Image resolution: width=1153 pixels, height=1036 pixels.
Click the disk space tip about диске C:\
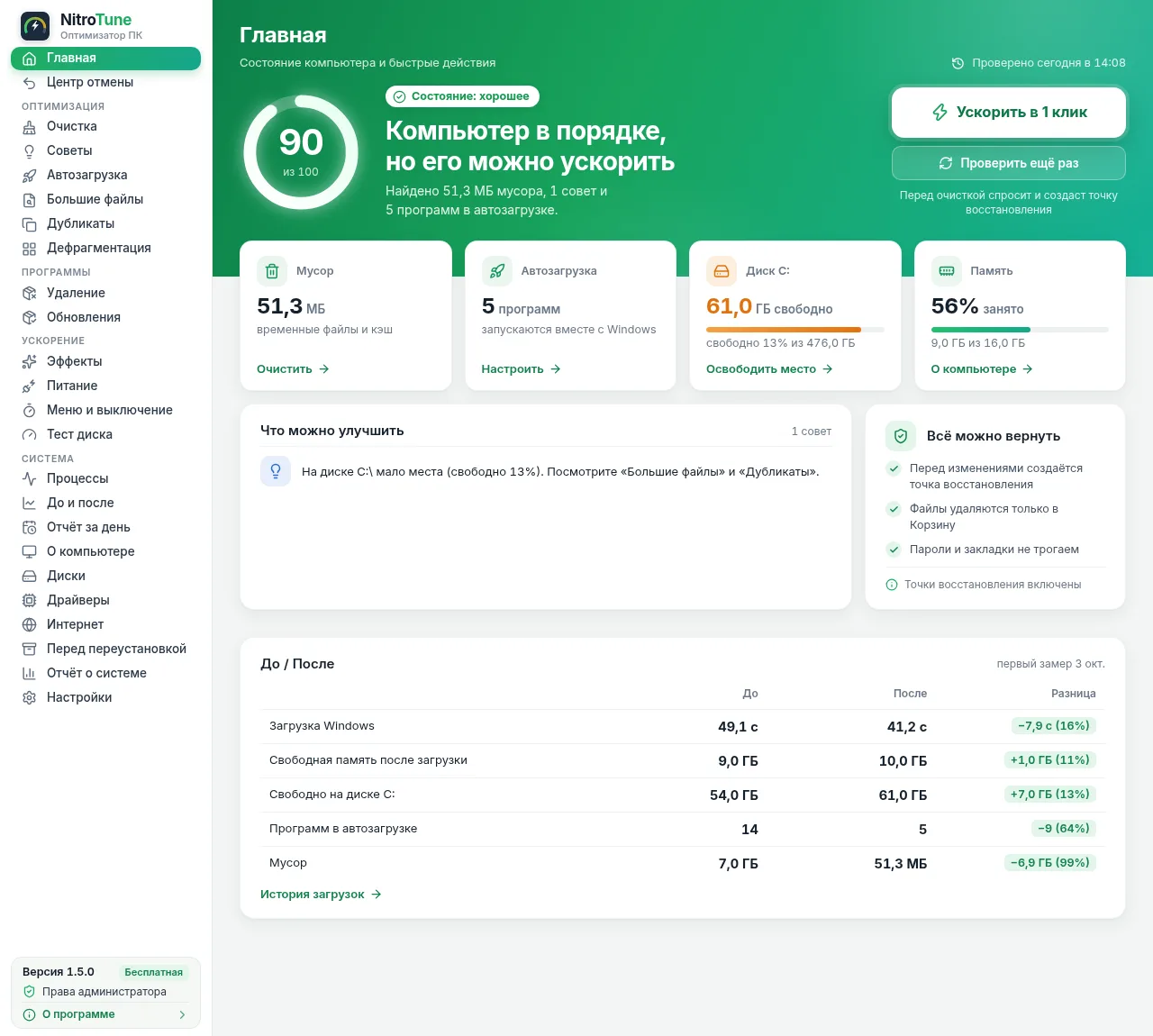[x=546, y=471]
